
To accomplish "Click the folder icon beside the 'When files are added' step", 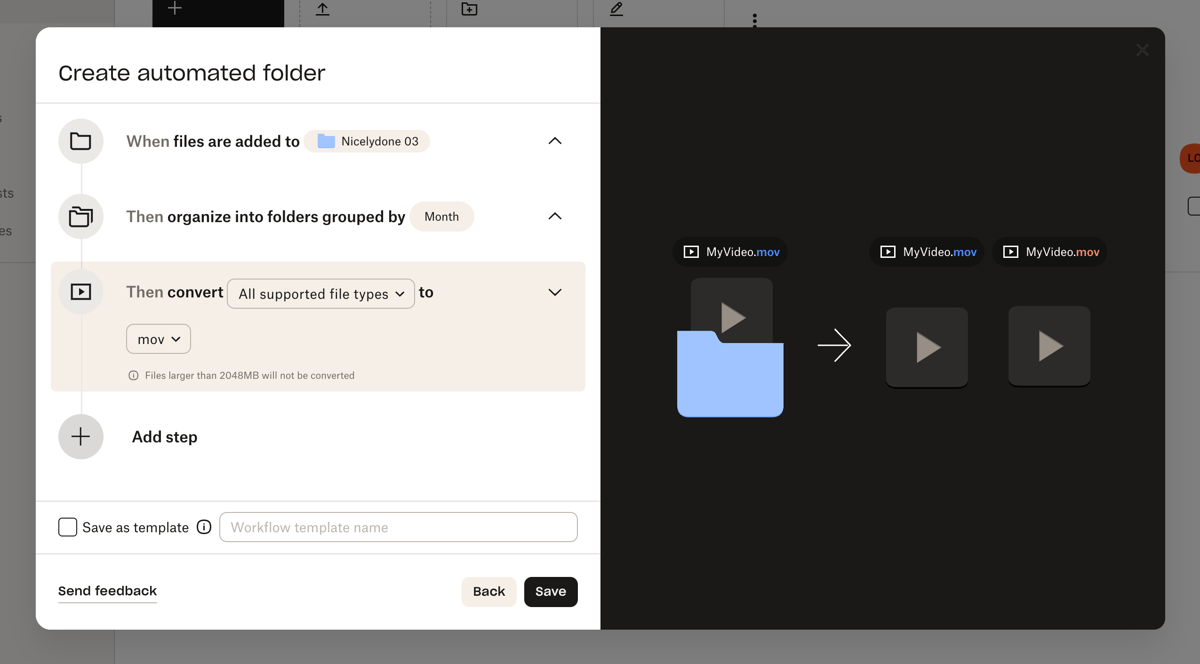I will (x=80, y=141).
